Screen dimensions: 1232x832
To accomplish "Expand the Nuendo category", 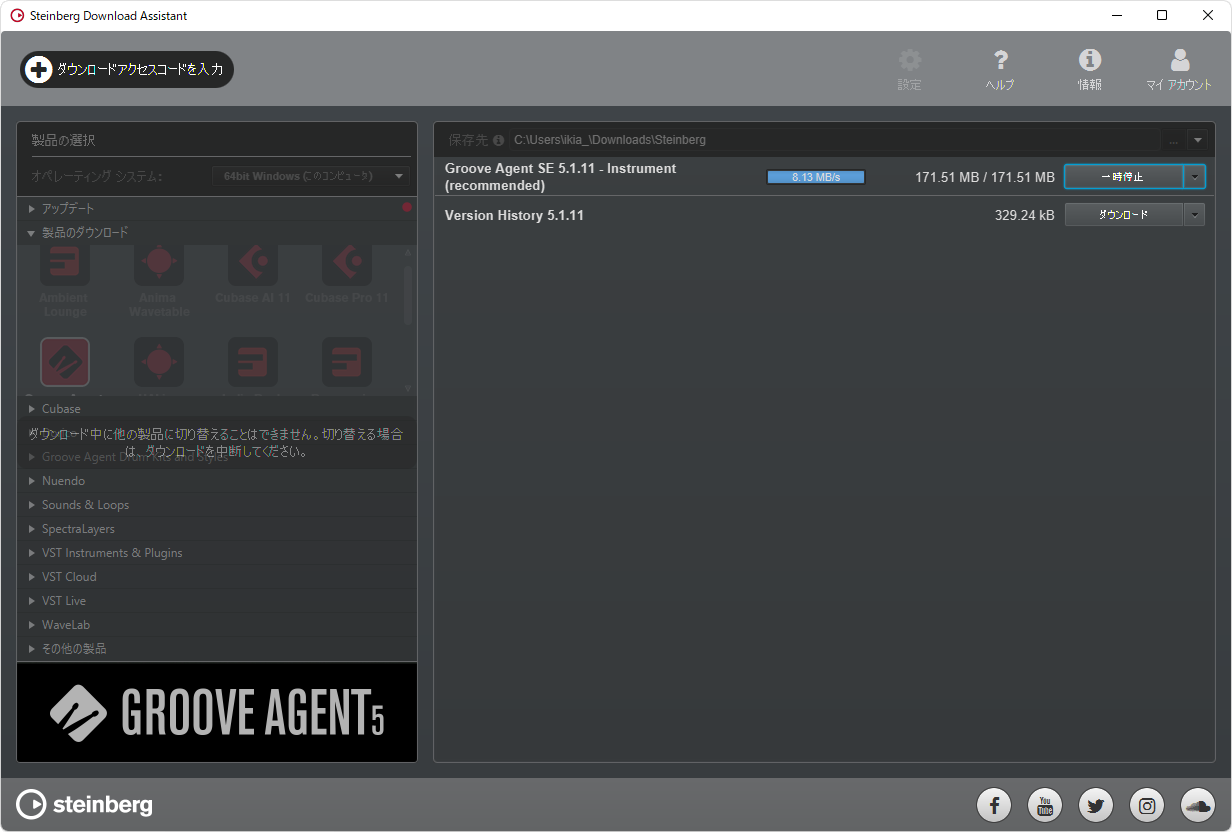I will [x=217, y=480].
